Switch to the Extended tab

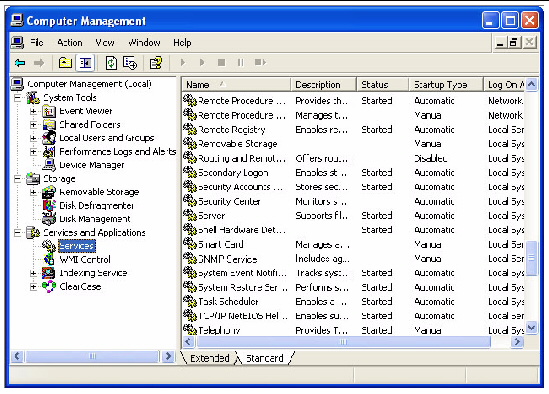(x=209, y=358)
